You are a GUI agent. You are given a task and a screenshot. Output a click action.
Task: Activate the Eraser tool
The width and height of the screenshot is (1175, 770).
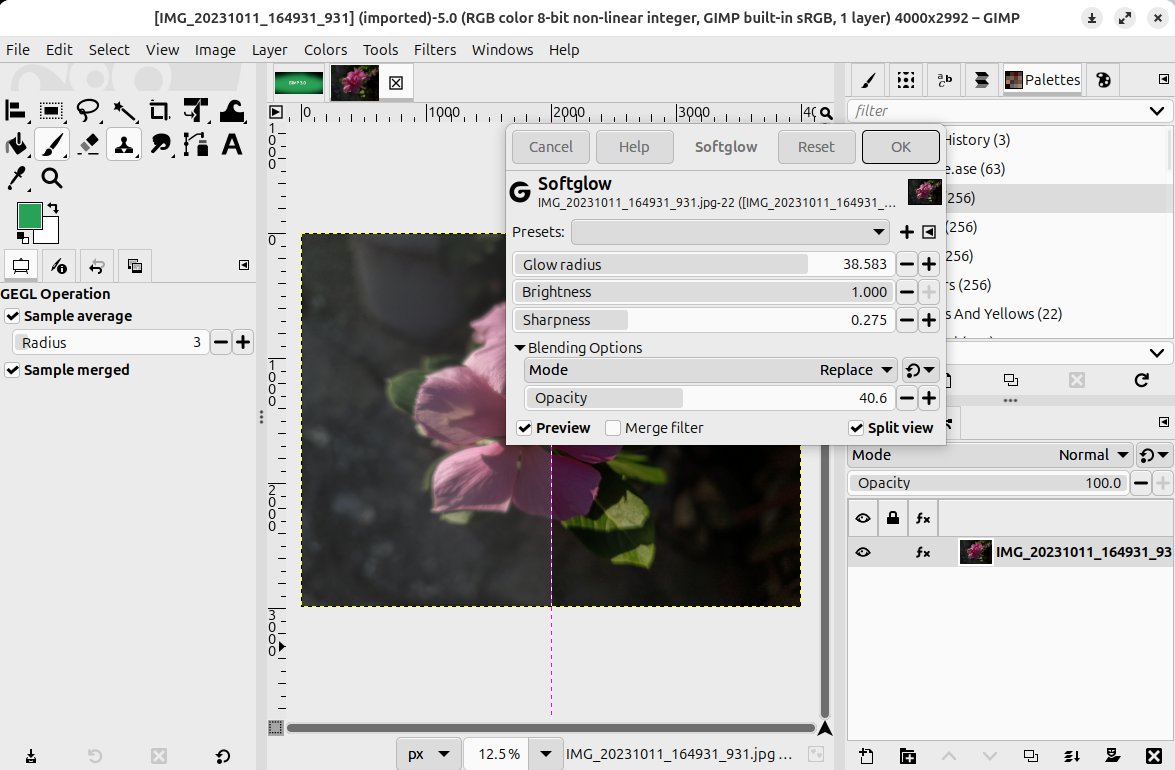click(88, 145)
